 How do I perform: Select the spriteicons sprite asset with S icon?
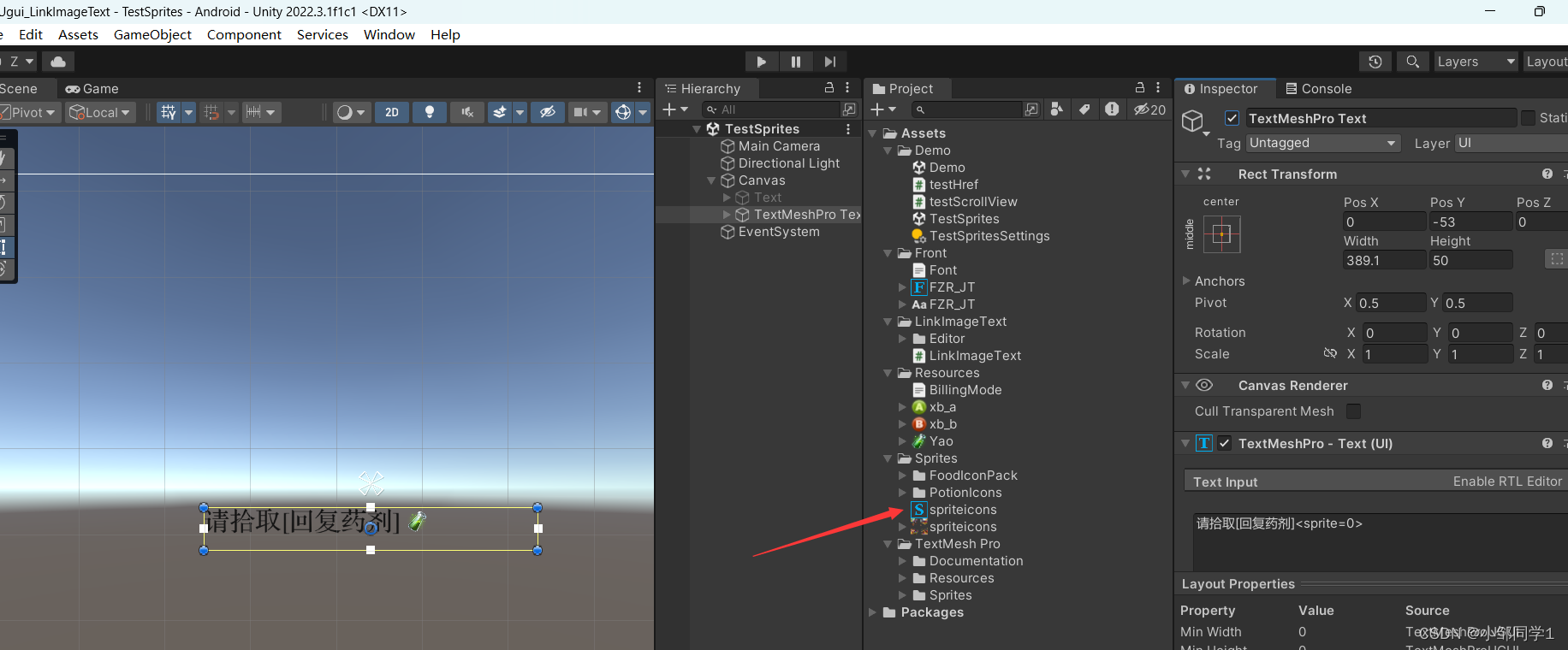pos(963,510)
